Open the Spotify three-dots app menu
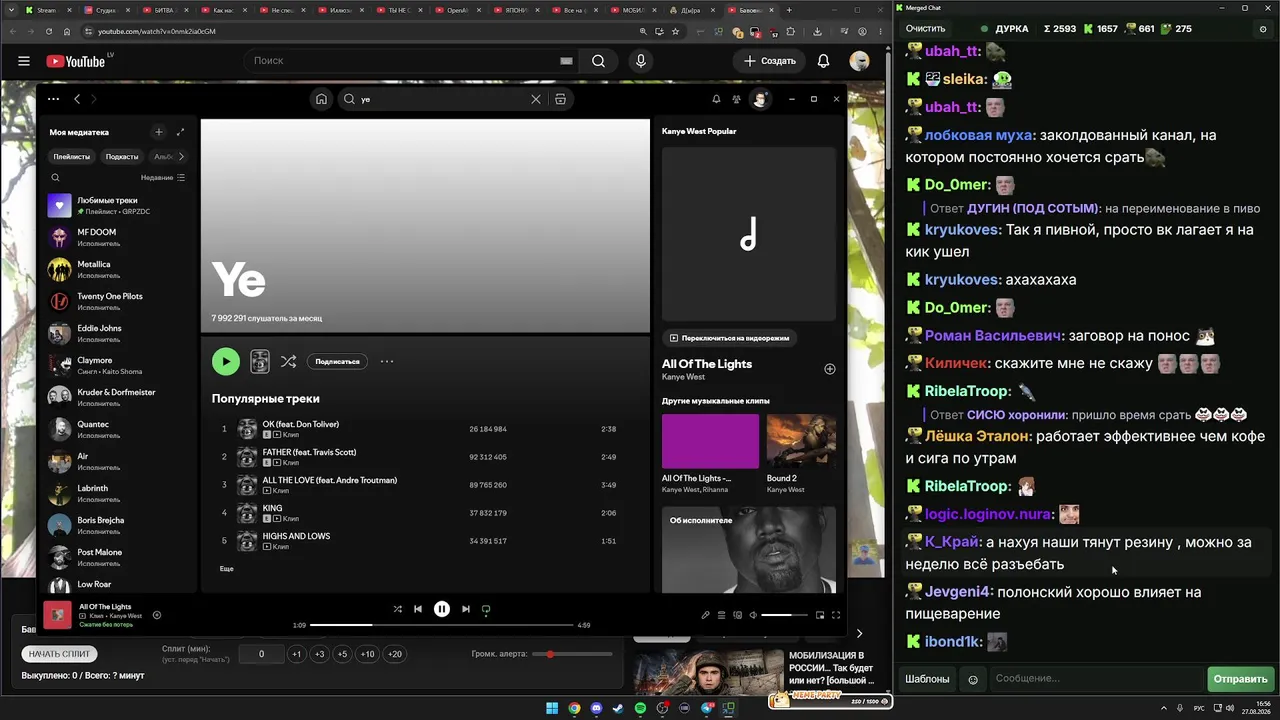1280x720 pixels. coord(53,99)
